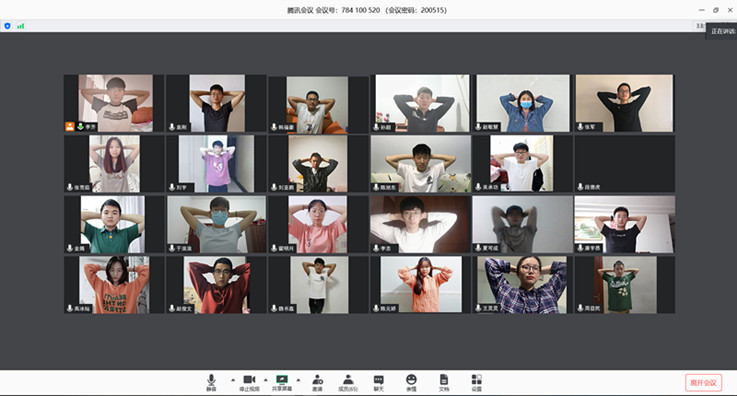Open the invite participants icon
This screenshot has height=396, width=737.
[318, 382]
